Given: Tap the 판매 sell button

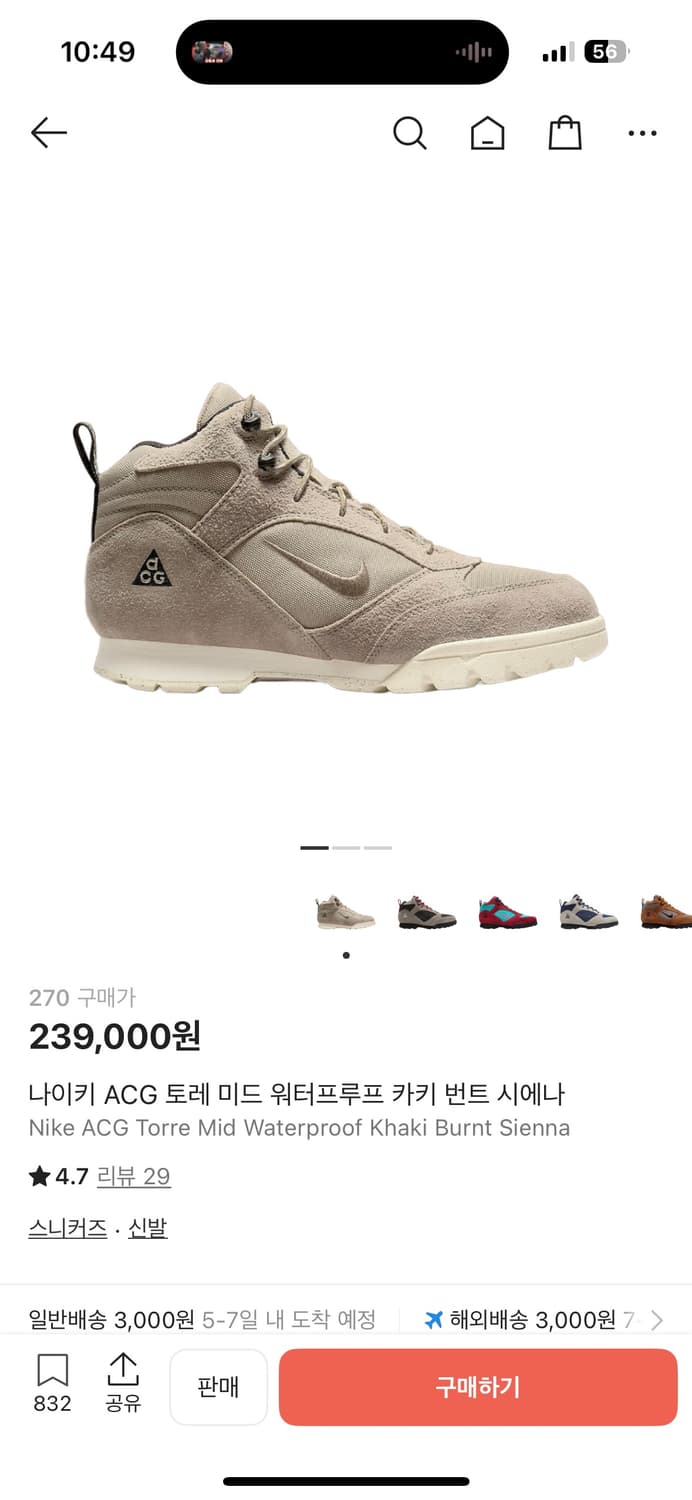Looking at the screenshot, I should pyautogui.click(x=218, y=1387).
